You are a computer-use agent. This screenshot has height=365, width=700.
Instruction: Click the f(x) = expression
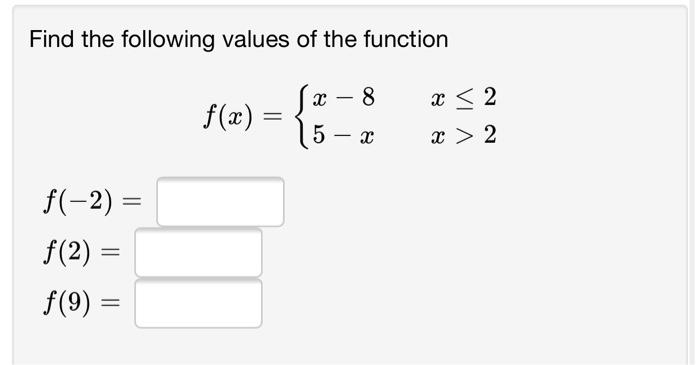pyautogui.click(x=243, y=117)
